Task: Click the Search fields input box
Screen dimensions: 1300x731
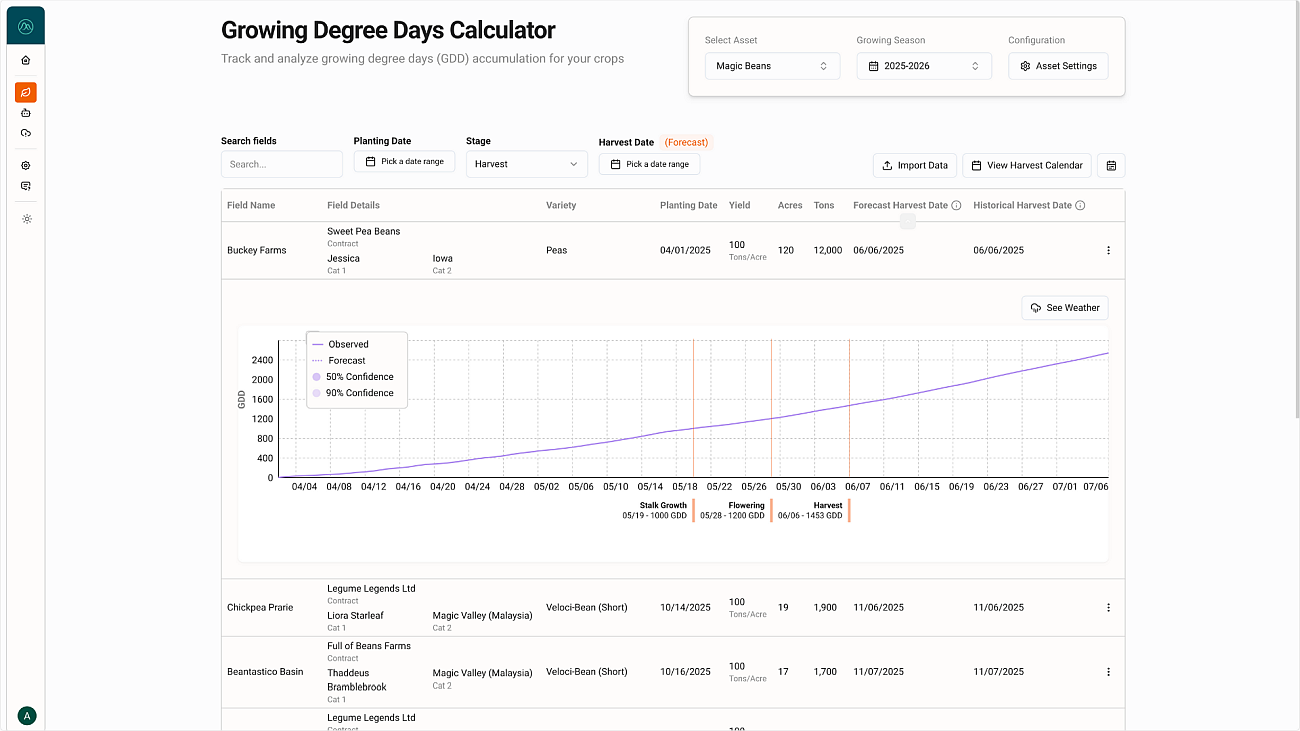Action: 281,164
